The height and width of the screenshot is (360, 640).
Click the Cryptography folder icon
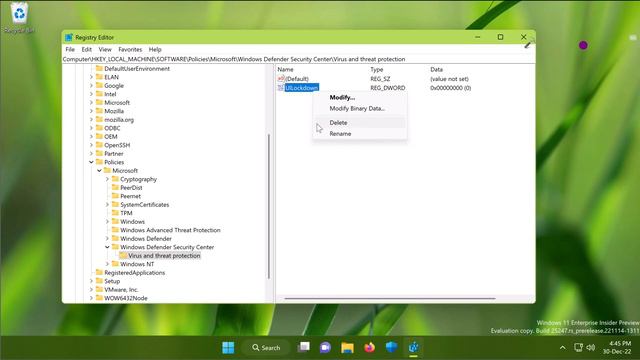(x=115, y=179)
